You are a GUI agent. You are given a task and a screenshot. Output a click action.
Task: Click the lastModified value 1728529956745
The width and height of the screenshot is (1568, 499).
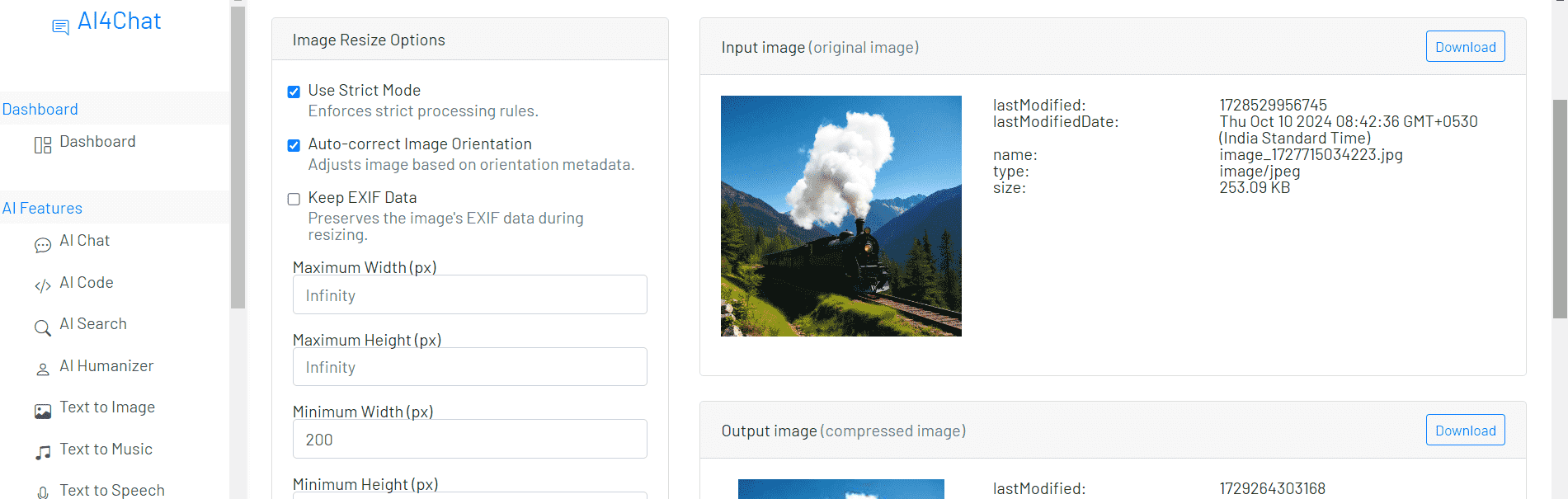pos(1273,106)
